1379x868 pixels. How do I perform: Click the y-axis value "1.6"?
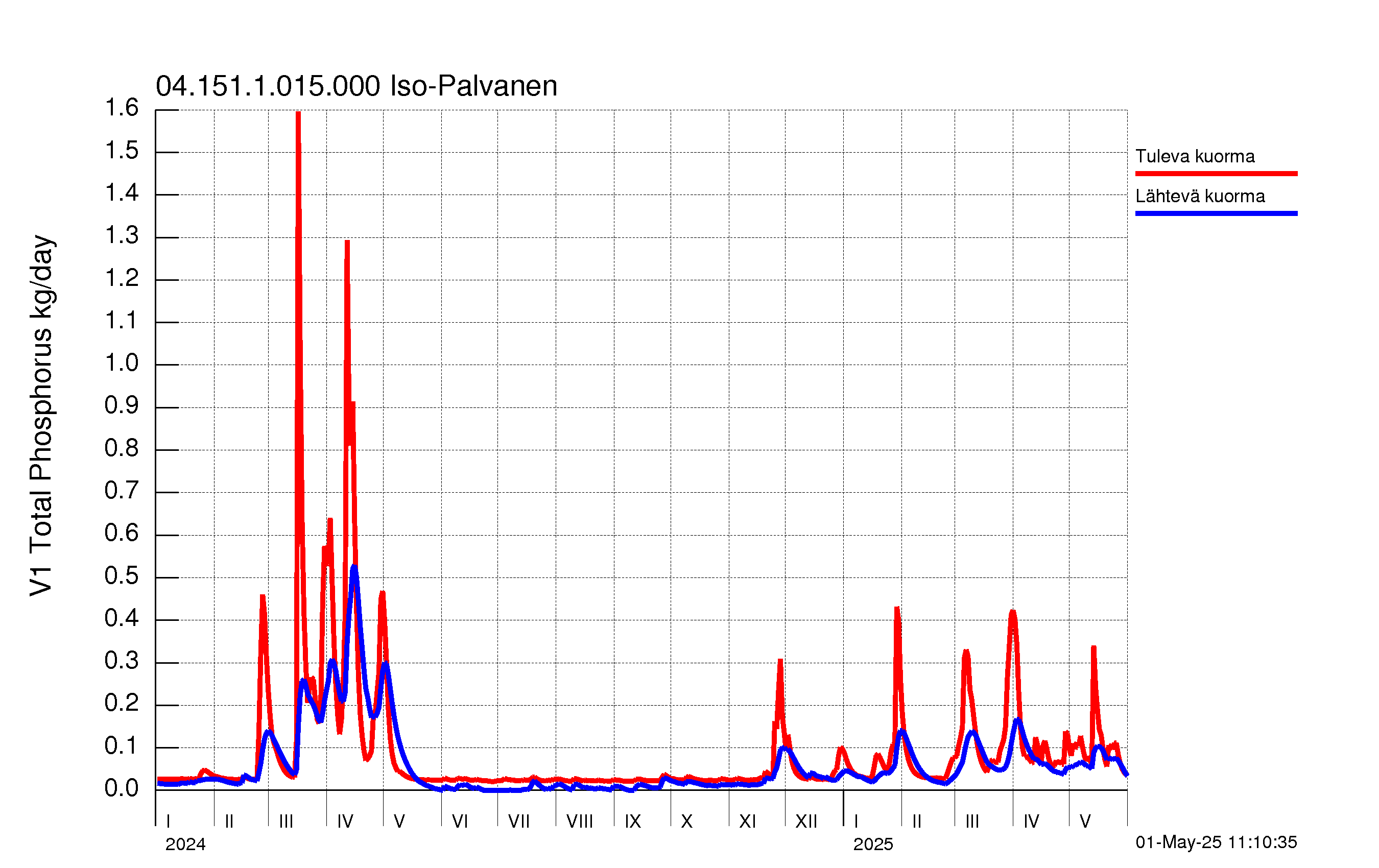(122, 108)
